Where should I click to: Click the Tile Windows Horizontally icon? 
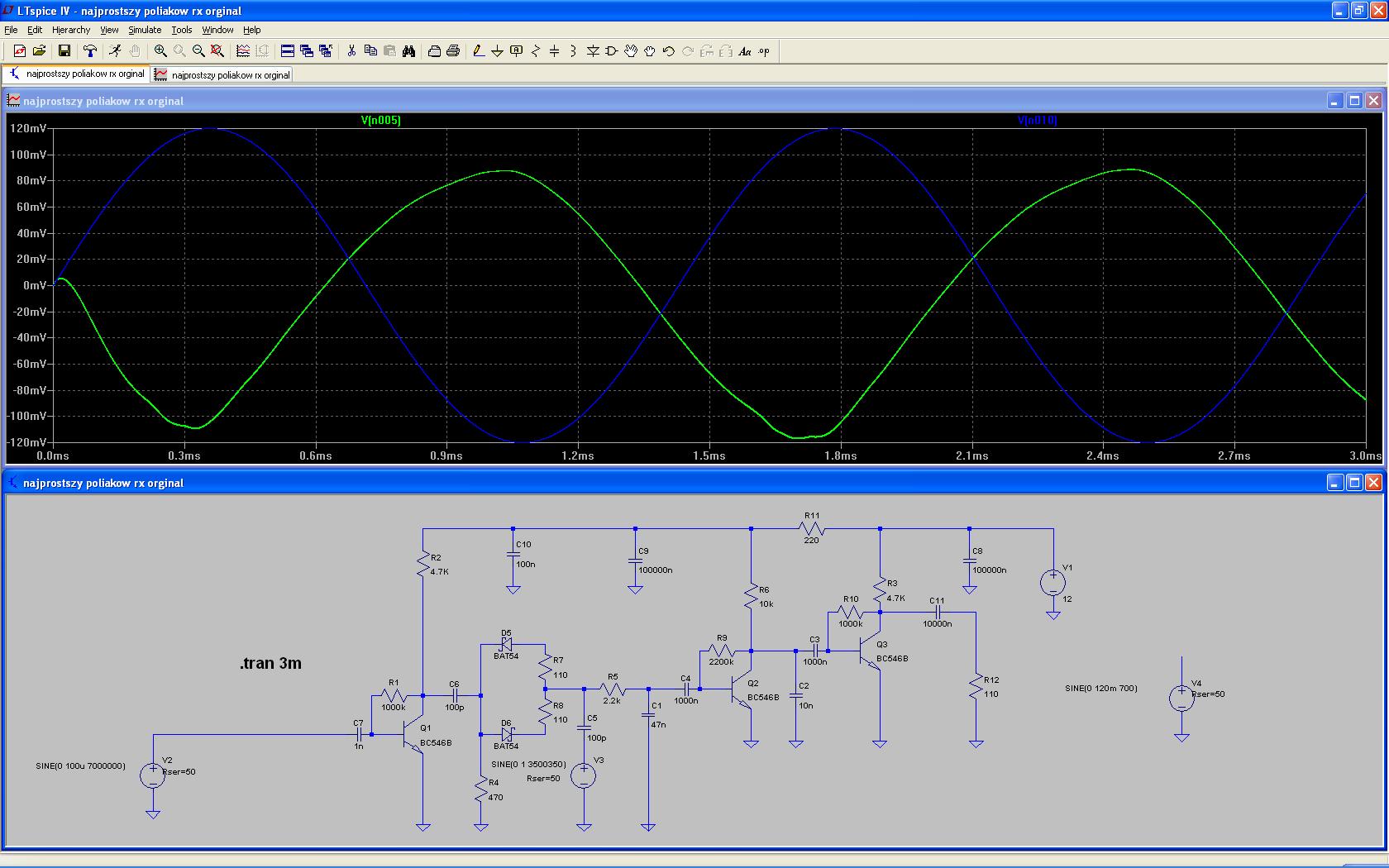pos(288,51)
